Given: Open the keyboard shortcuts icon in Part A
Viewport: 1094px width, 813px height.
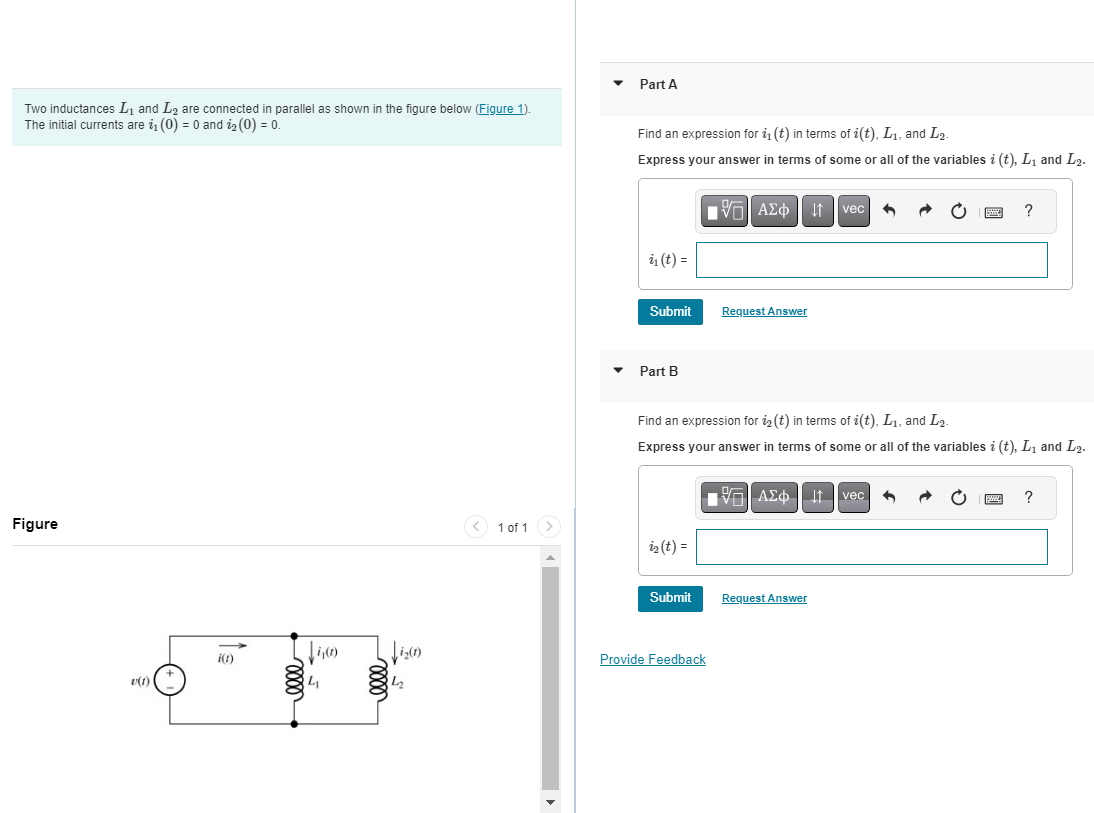Looking at the screenshot, I should [993, 210].
